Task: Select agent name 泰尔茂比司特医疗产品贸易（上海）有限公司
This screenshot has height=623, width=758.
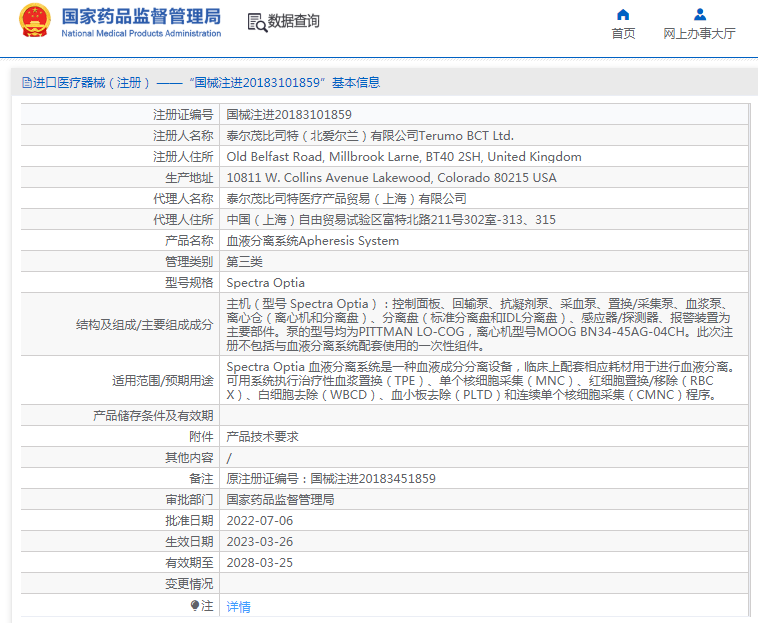Action: click(347, 199)
